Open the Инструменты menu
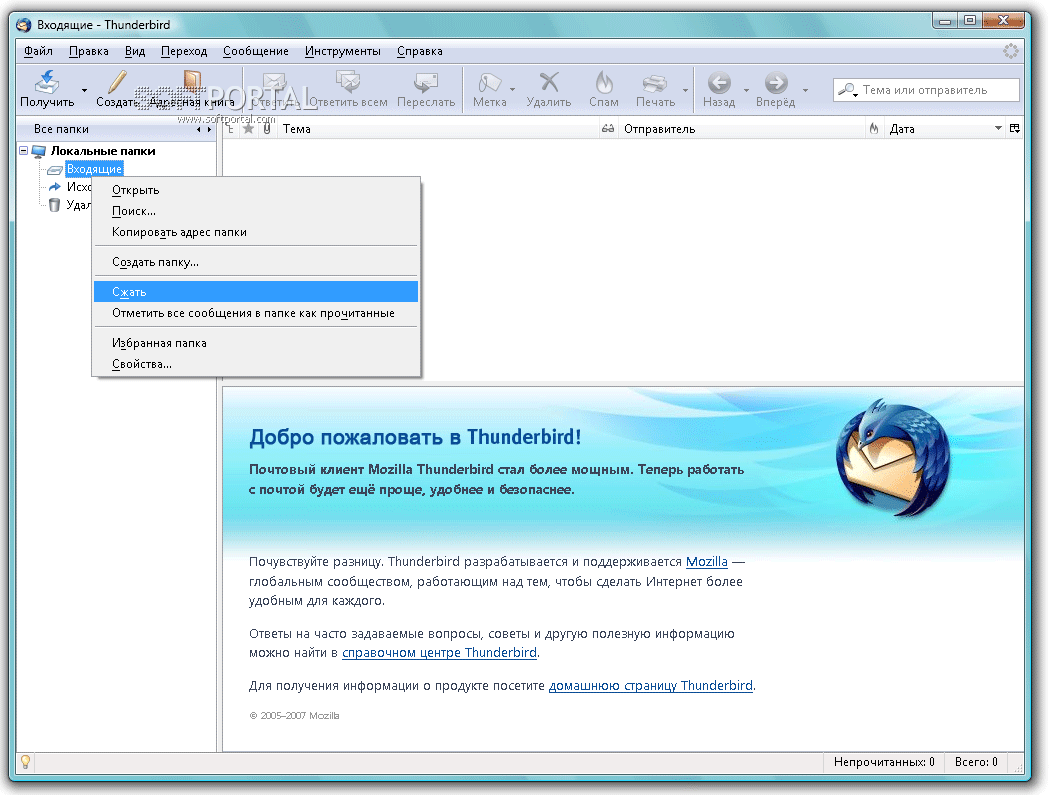Screen dimensions: 1049x795 tap(343, 51)
